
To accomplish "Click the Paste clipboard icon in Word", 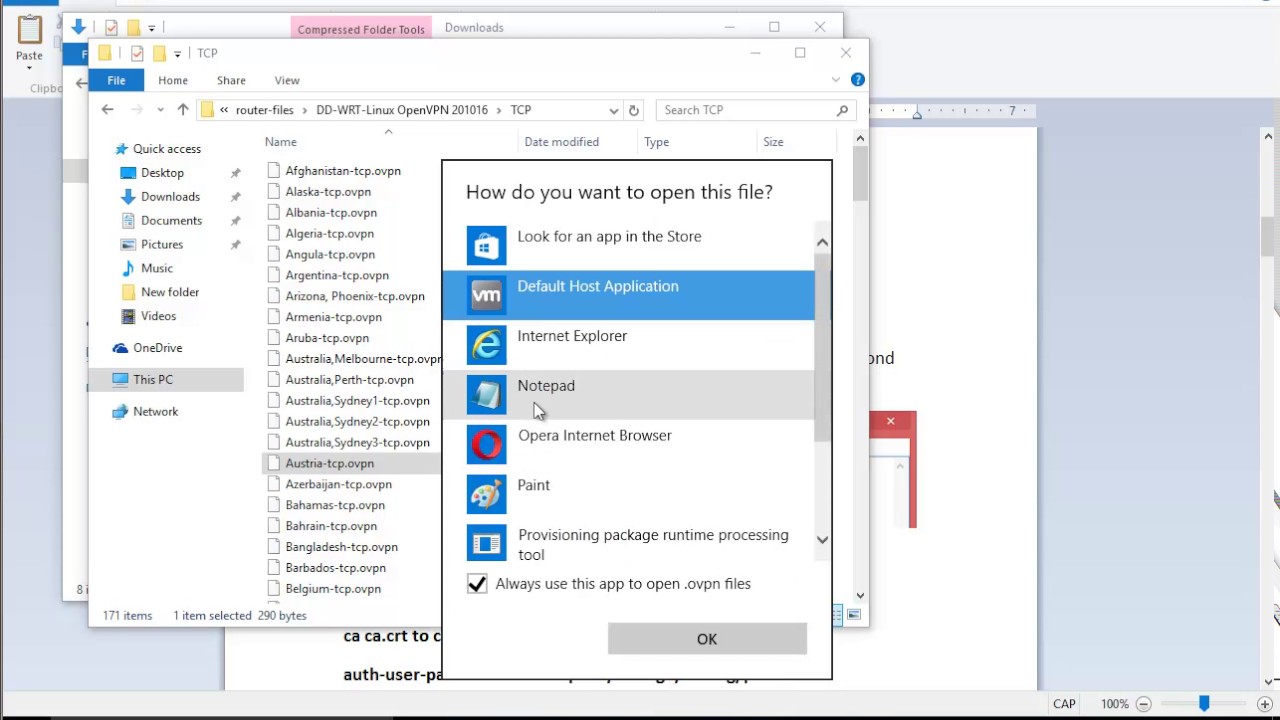I will [29, 28].
